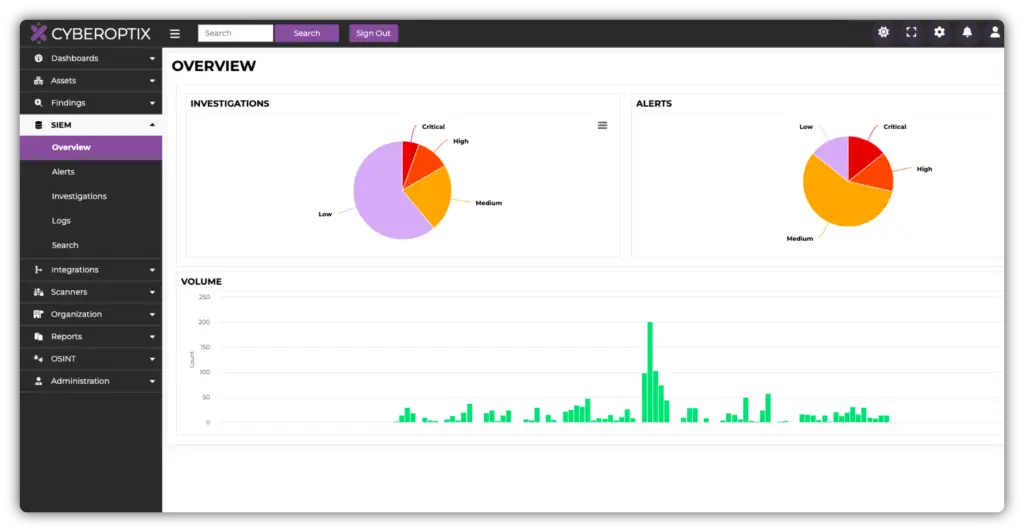The width and height of the screenshot is (1024, 532).
Task: Collapse the SIEM section arrow
Action: pyautogui.click(x=152, y=125)
